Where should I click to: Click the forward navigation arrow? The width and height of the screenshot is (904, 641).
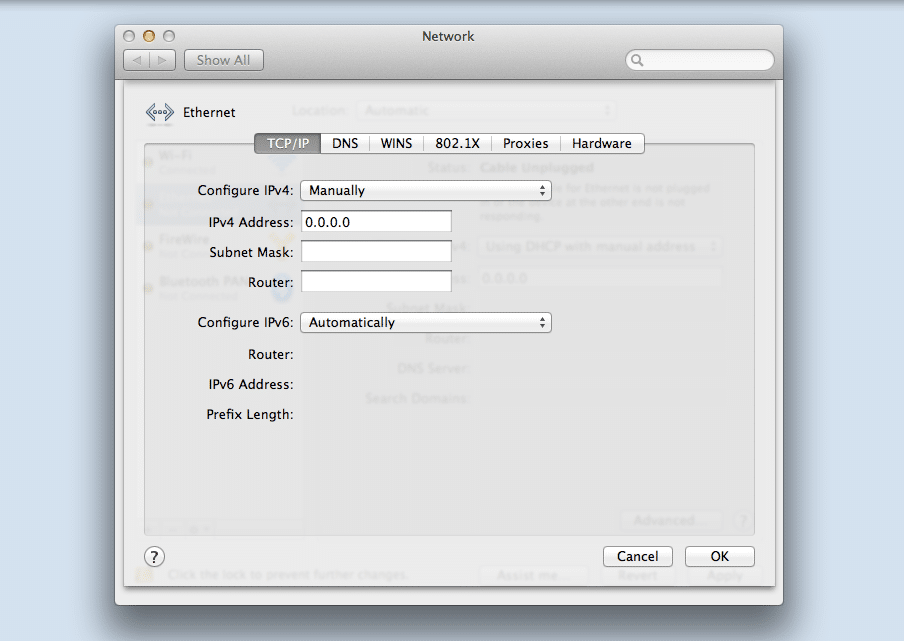click(x=160, y=59)
